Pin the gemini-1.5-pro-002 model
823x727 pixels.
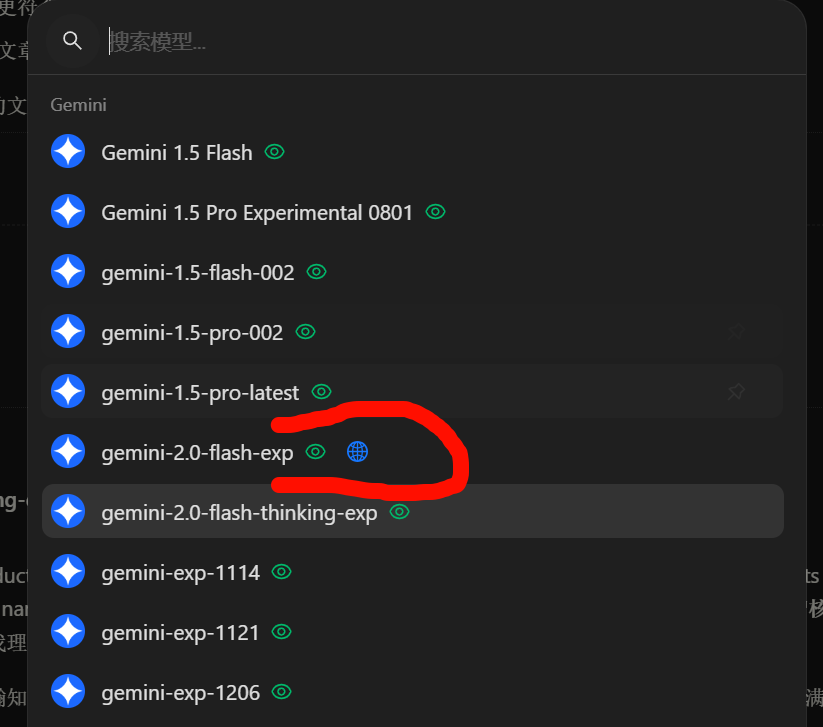(x=736, y=332)
